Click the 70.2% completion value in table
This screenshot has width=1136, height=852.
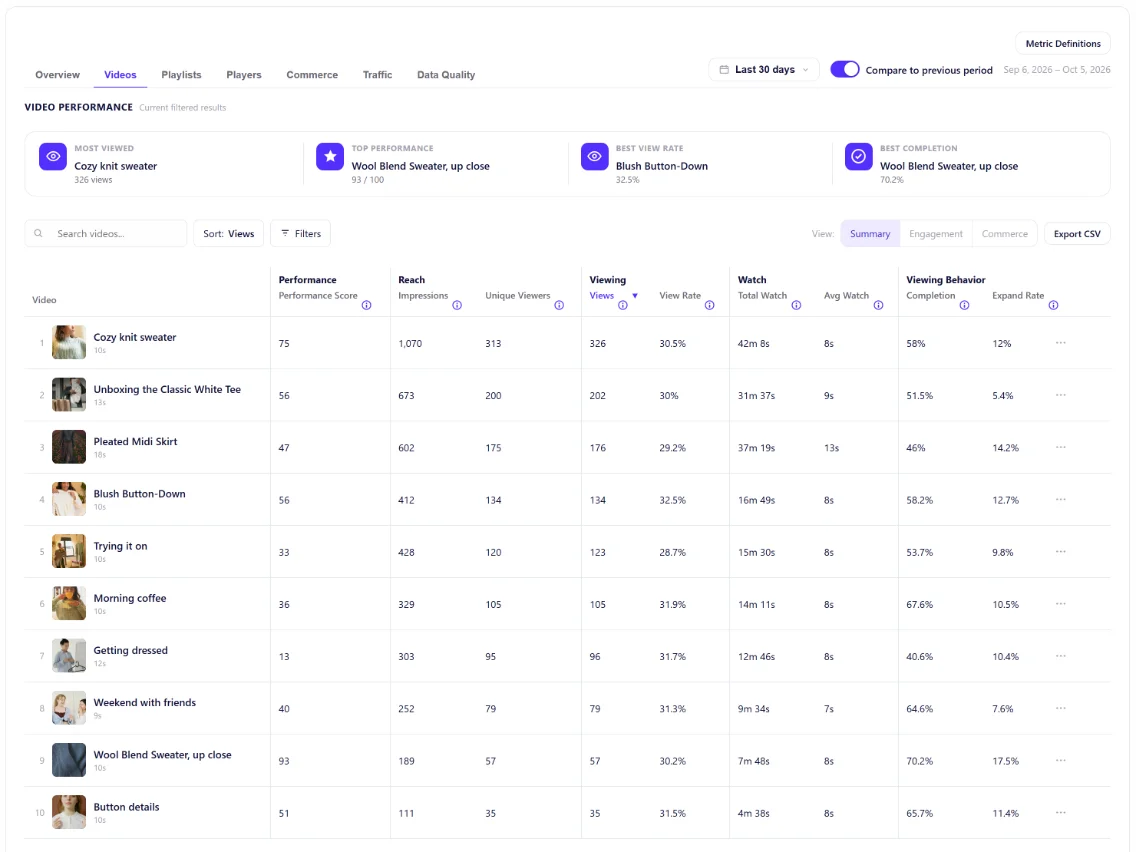point(919,761)
